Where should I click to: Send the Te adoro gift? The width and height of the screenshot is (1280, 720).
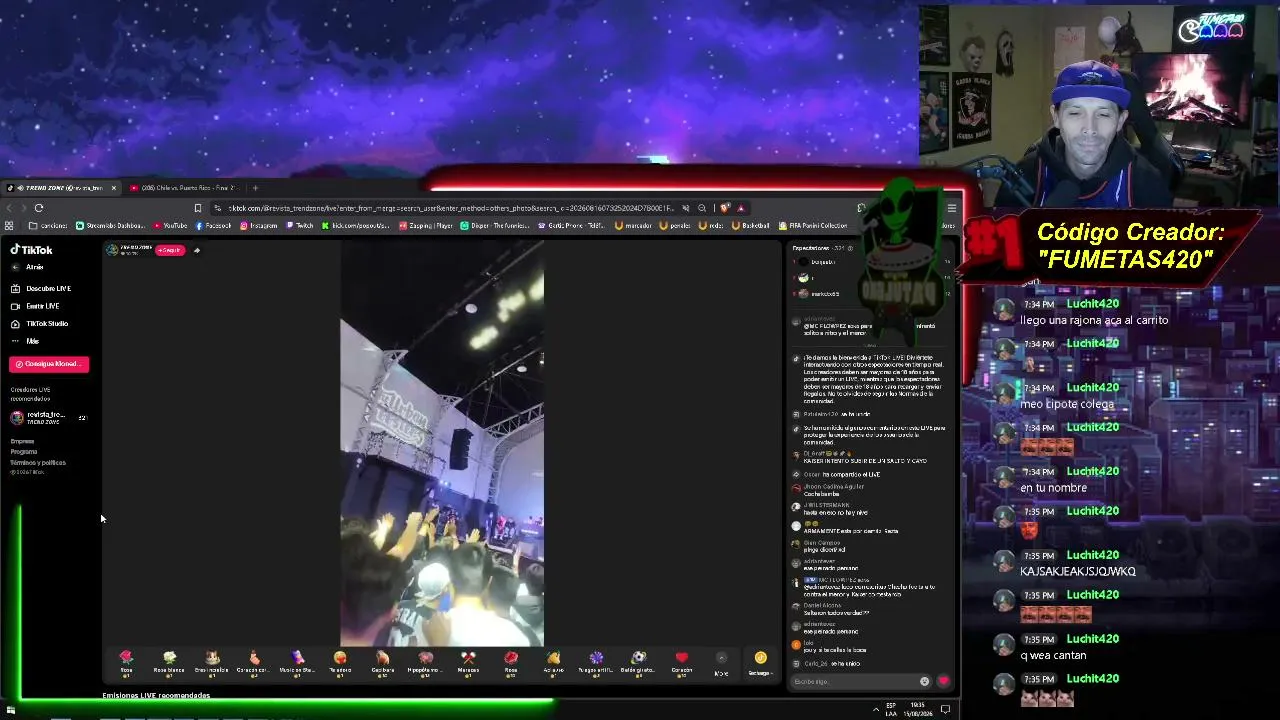pyautogui.click(x=340, y=662)
